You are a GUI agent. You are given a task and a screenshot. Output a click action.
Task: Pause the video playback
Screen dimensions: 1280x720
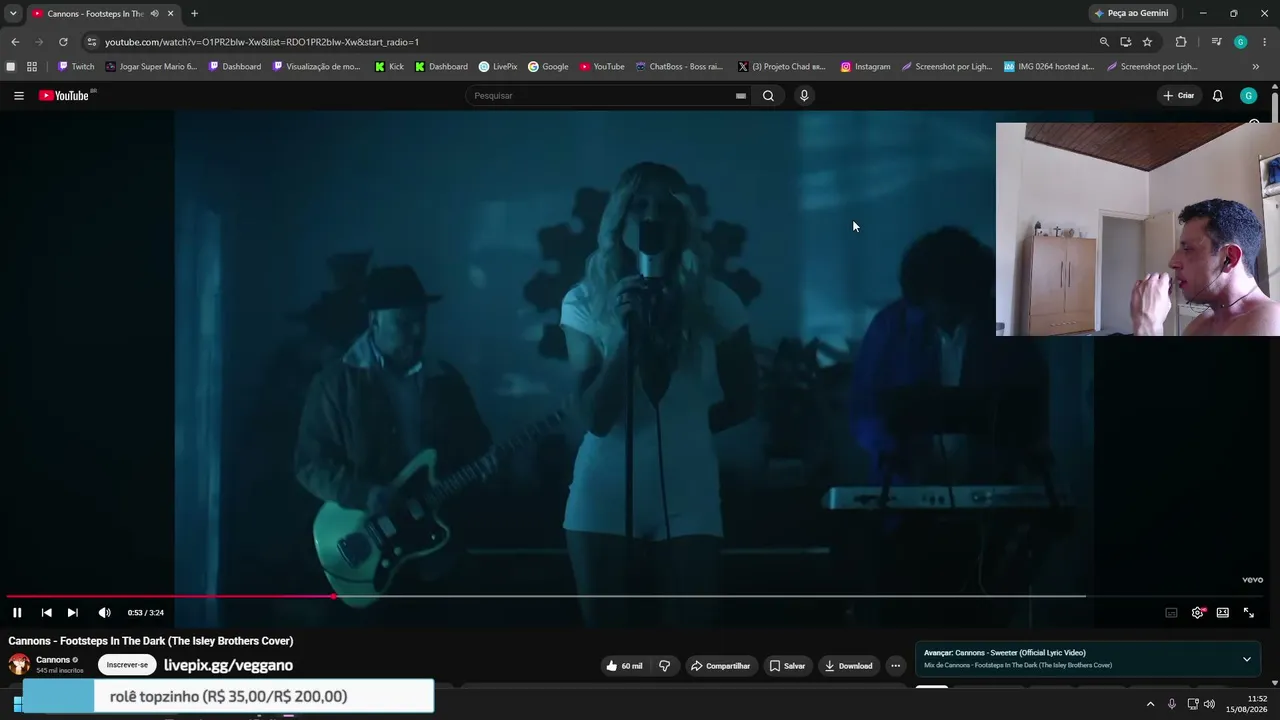pos(17,613)
